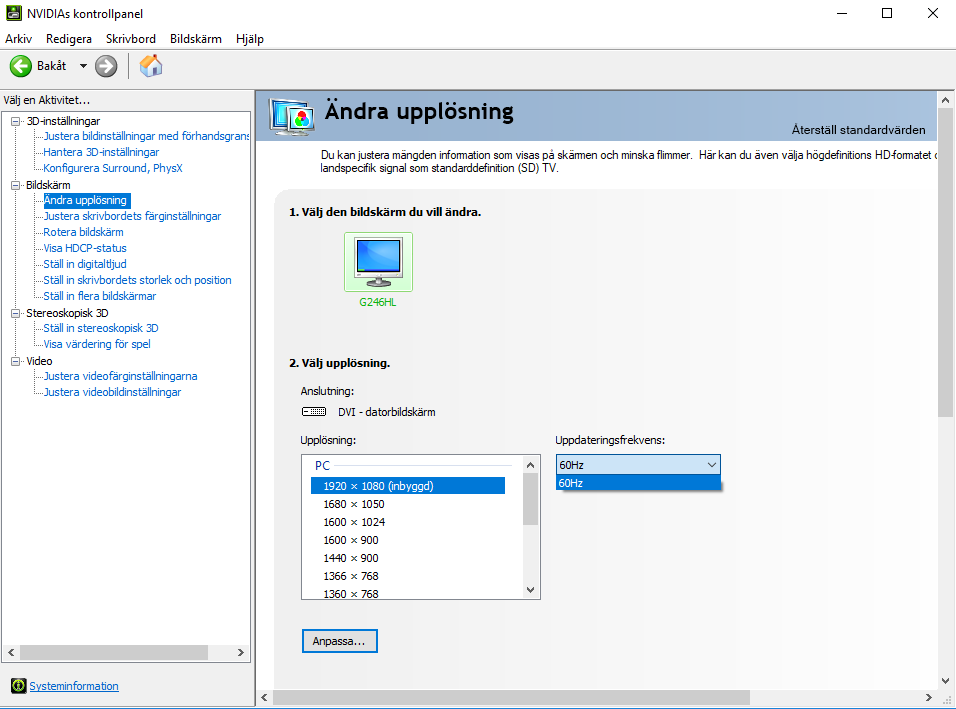
Task: Open Justera bildinställningar med förhandsgranskning
Action: click(x=146, y=136)
